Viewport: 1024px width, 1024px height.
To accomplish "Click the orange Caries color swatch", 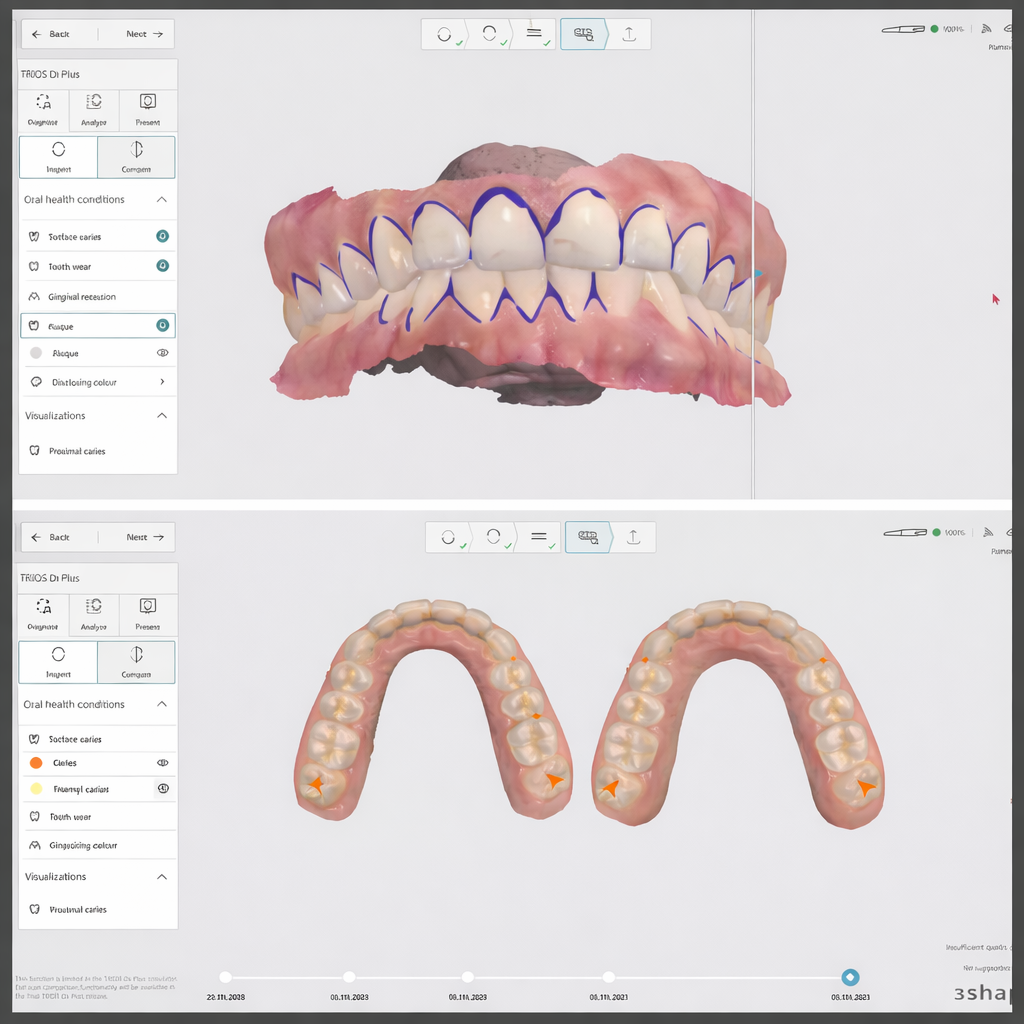I will pyautogui.click(x=36, y=763).
